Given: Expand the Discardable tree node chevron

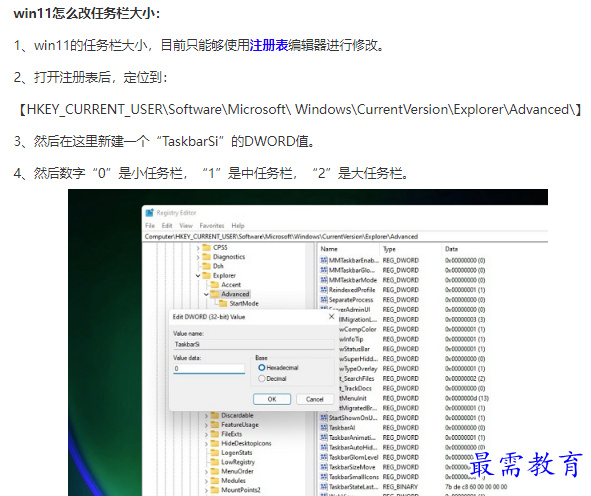Looking at the screenshot, I should [206, 416].
